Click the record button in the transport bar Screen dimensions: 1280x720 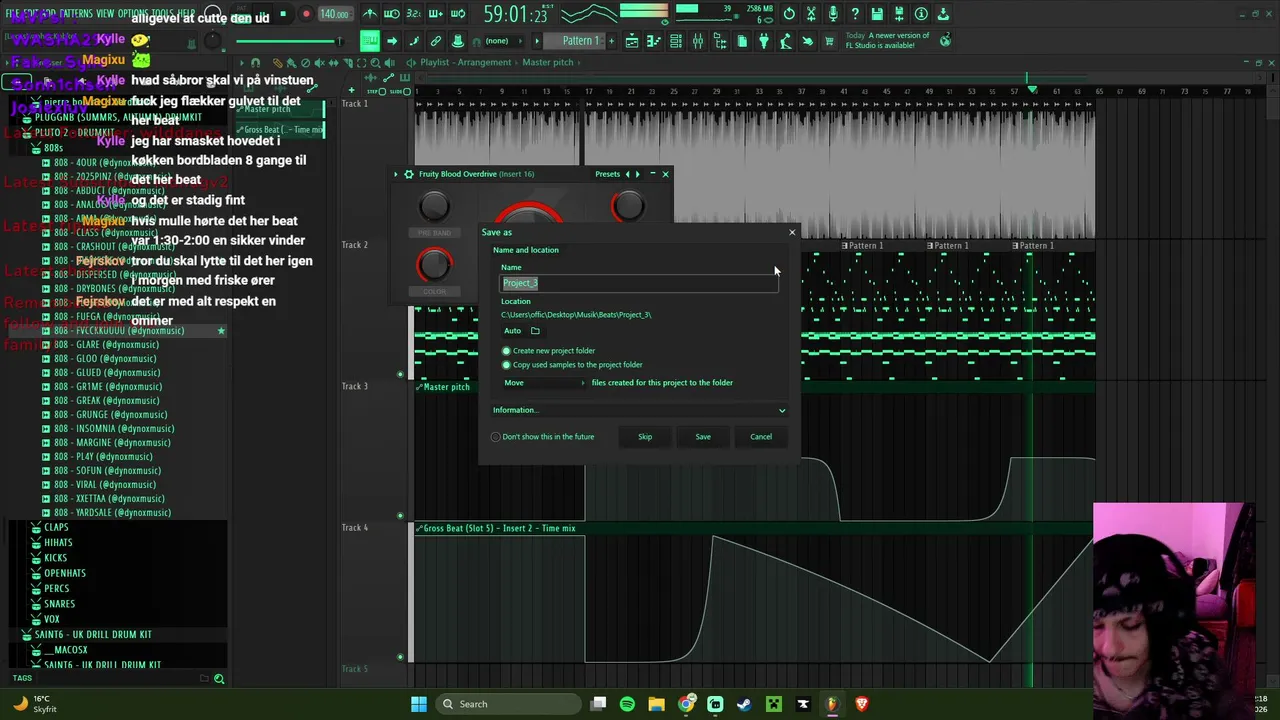pyautogui.click(x=306, y=14)
